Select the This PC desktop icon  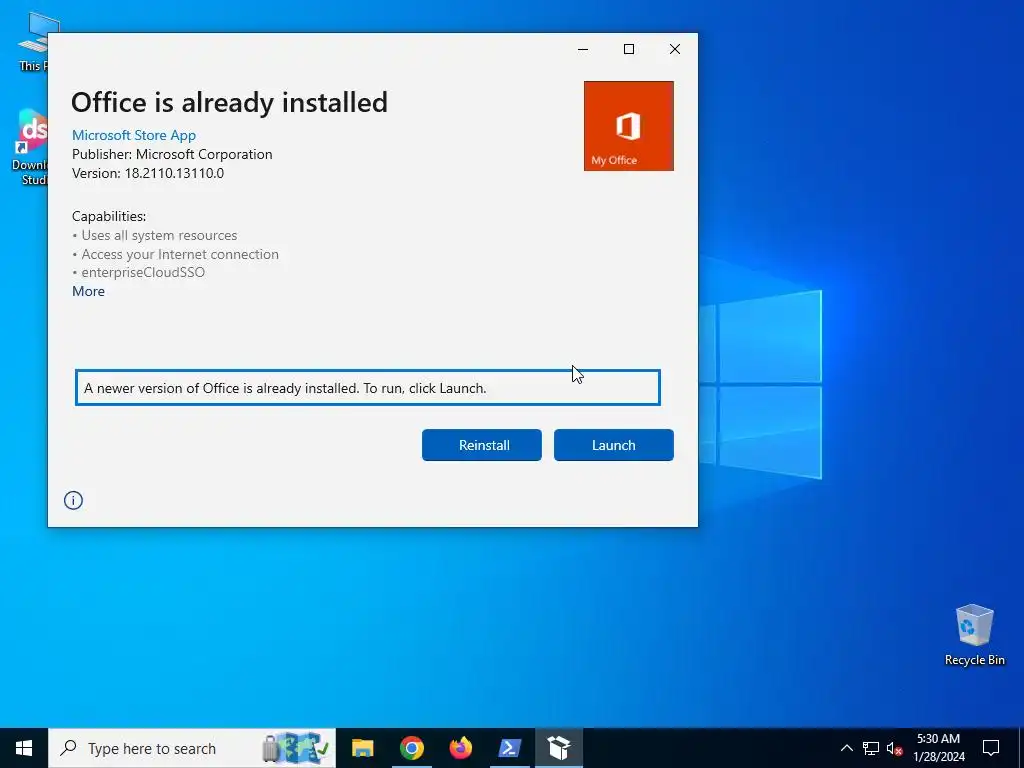click(x=33, y=42)
